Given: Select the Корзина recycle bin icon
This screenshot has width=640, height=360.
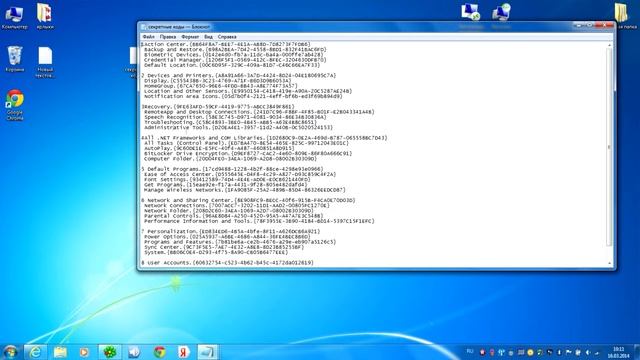Looking at the screenshot, I should tap(15, 60).
